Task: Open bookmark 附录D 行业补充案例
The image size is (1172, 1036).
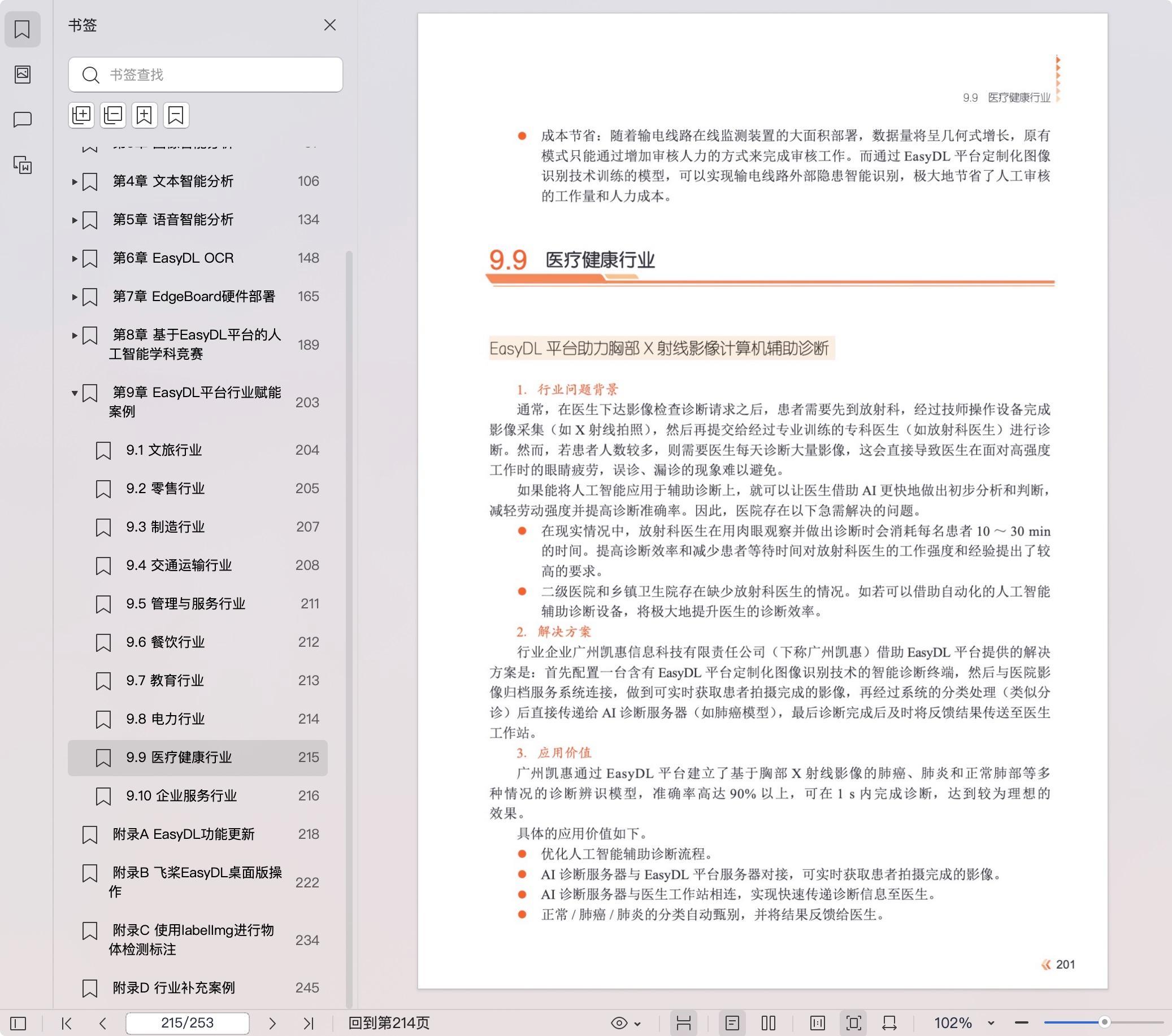Action: 173,988
